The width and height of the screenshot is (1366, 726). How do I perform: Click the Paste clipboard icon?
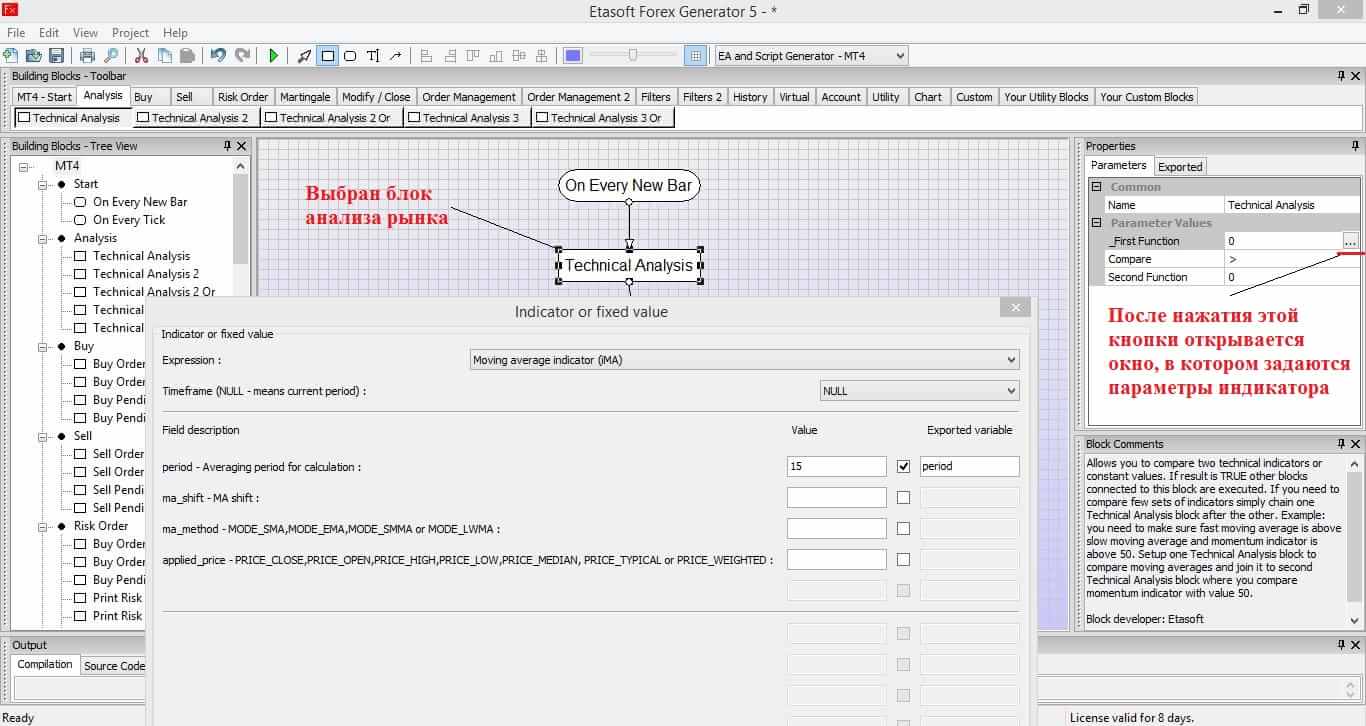(186, 56)
